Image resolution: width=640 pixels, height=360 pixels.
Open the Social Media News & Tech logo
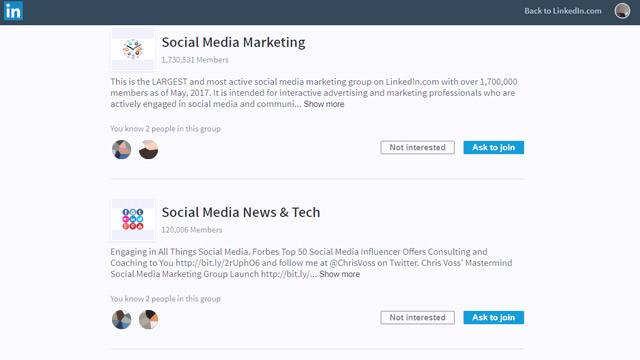coord(133,219)
